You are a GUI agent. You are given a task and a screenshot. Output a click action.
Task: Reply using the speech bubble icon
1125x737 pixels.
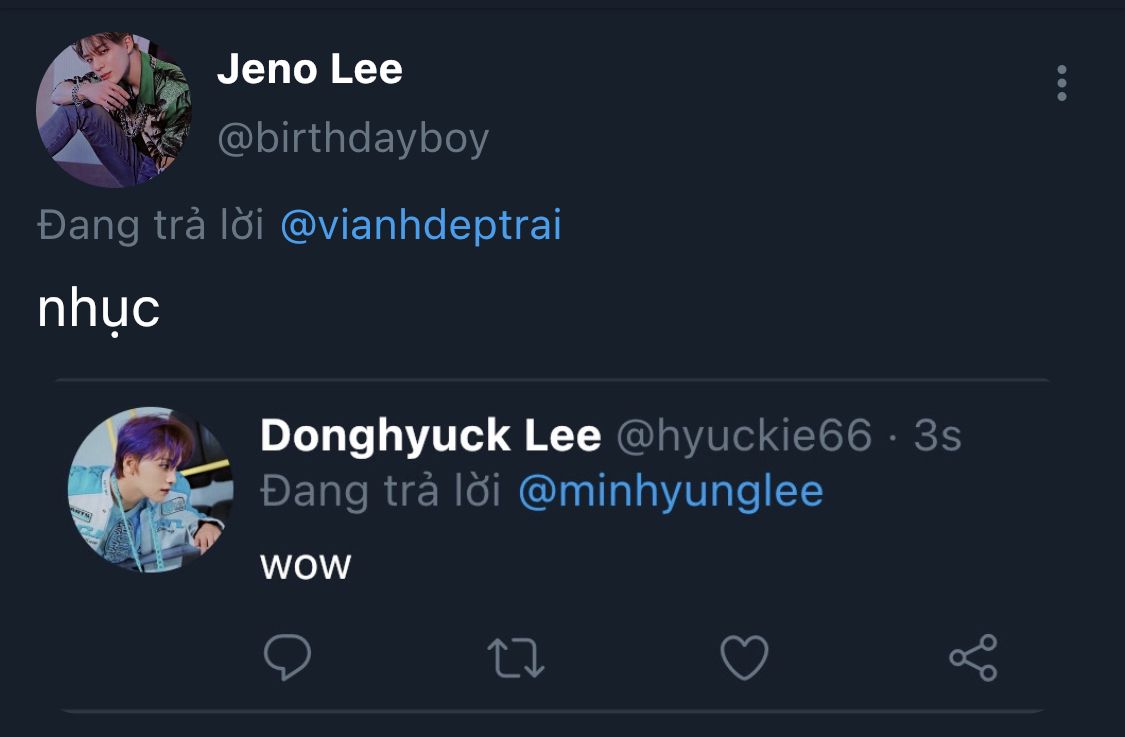point(287,657)
